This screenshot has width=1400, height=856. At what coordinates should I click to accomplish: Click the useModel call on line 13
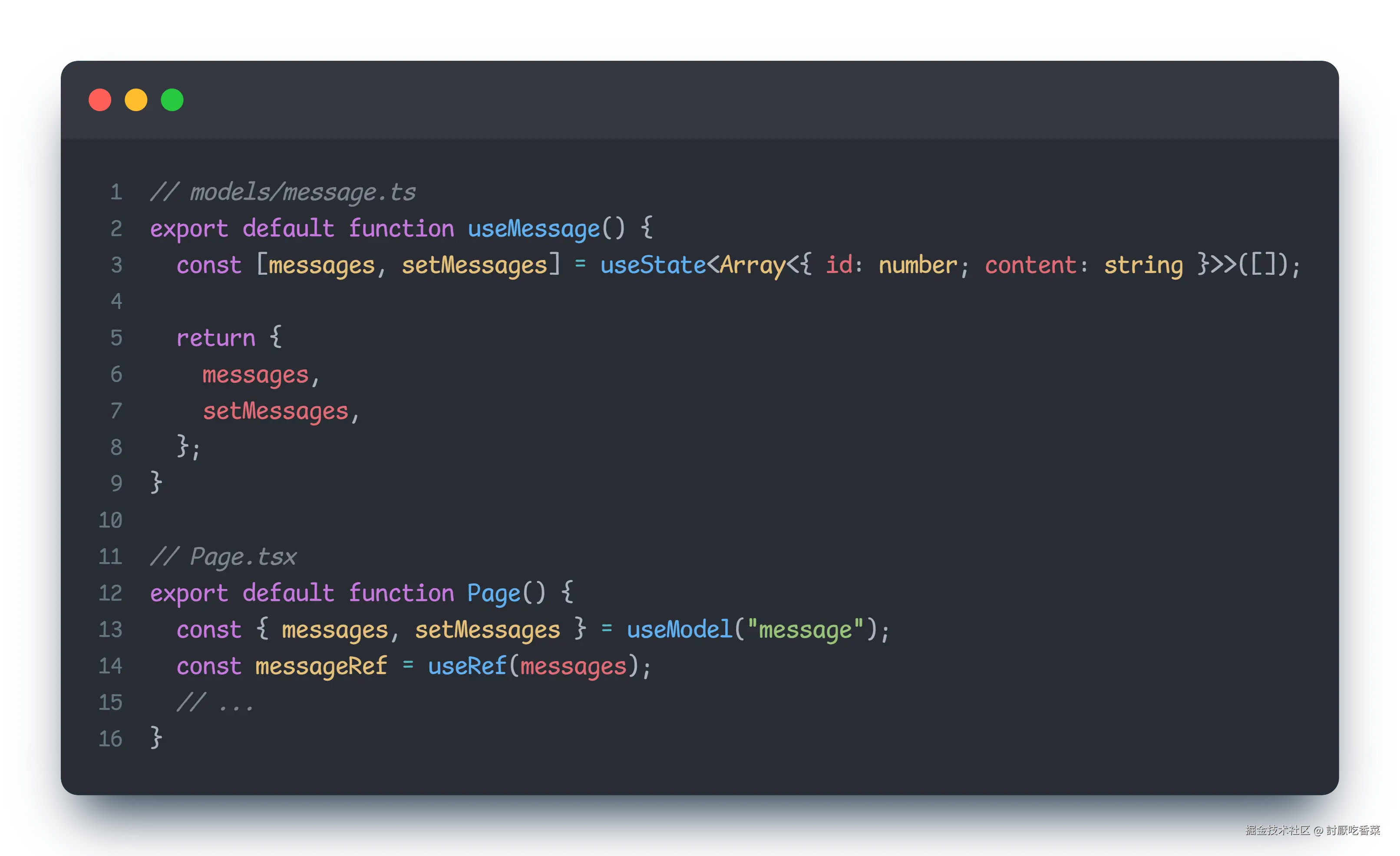click(x=680, y=630)
